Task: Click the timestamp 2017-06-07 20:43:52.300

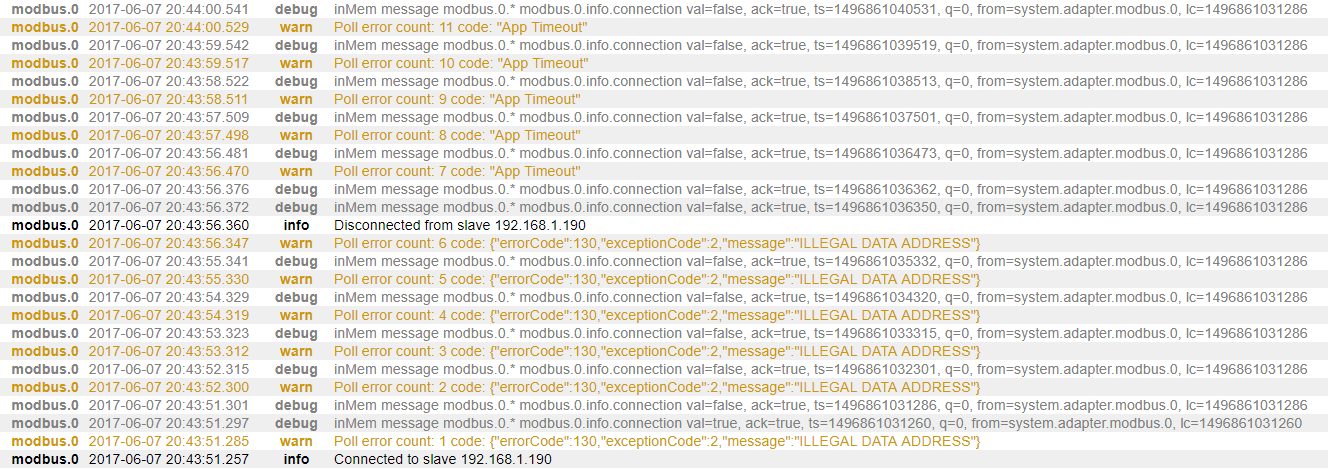Action: (x=169, y=387)
